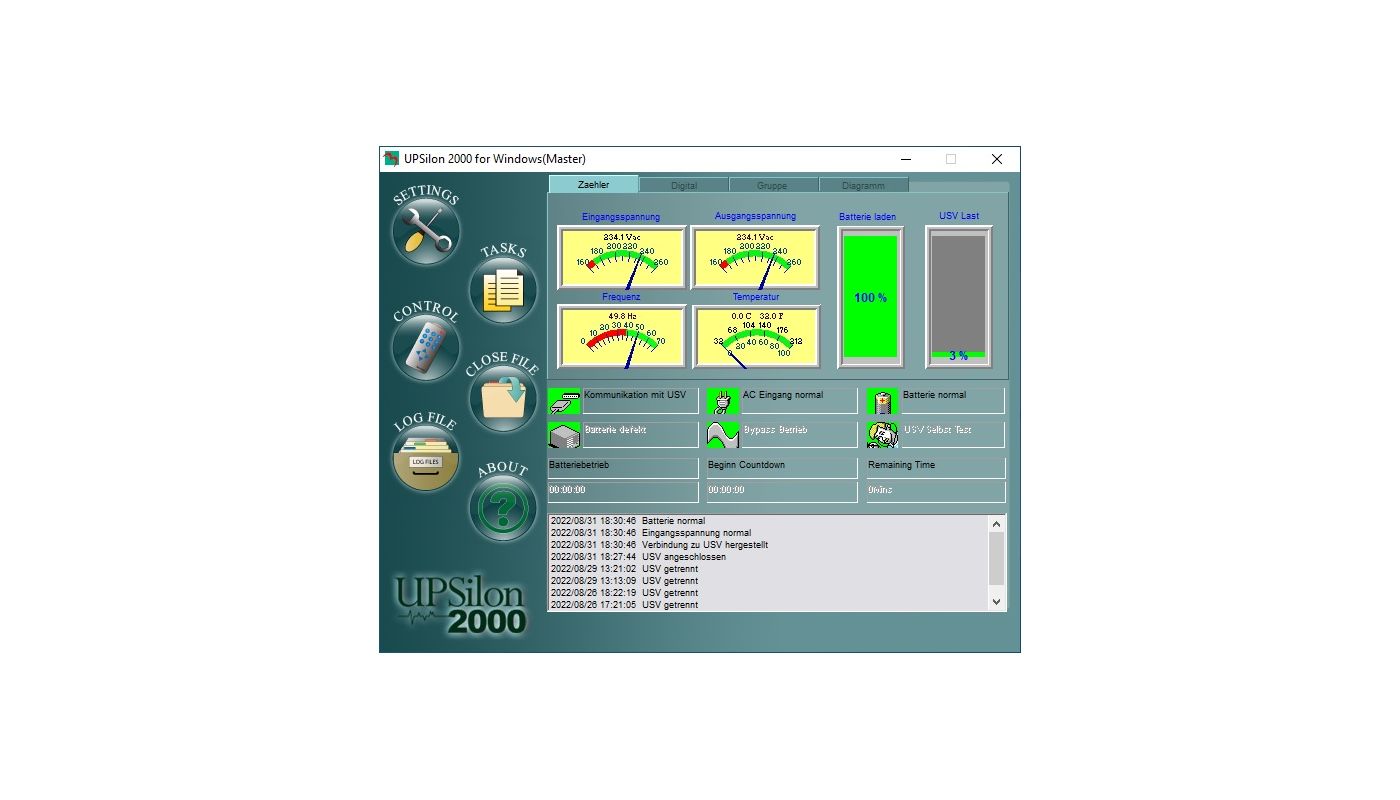Screen dimensions: 1400x800
Task: Select log entry 'USV angeschlossen'
Action: tap(768, 557)
